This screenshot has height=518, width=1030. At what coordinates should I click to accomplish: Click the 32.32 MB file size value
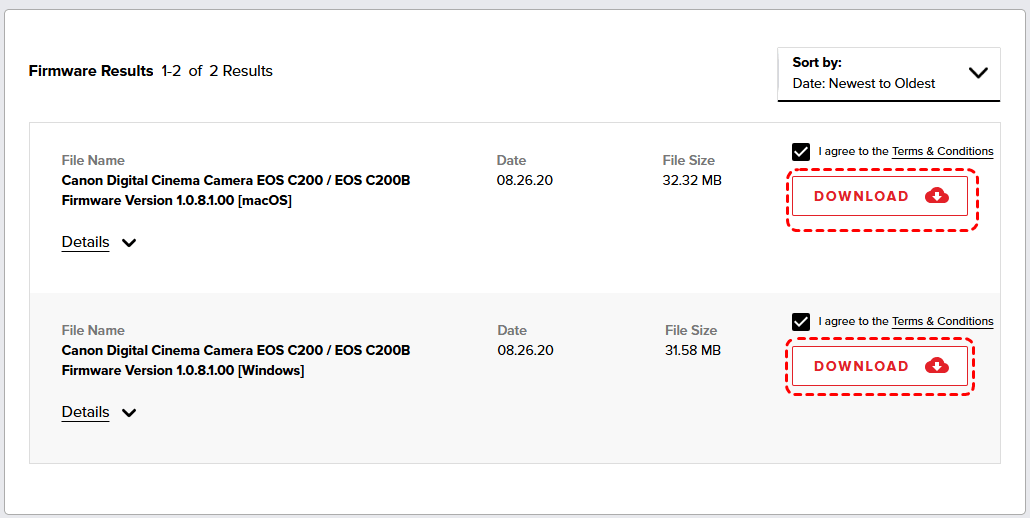(692, 181)
